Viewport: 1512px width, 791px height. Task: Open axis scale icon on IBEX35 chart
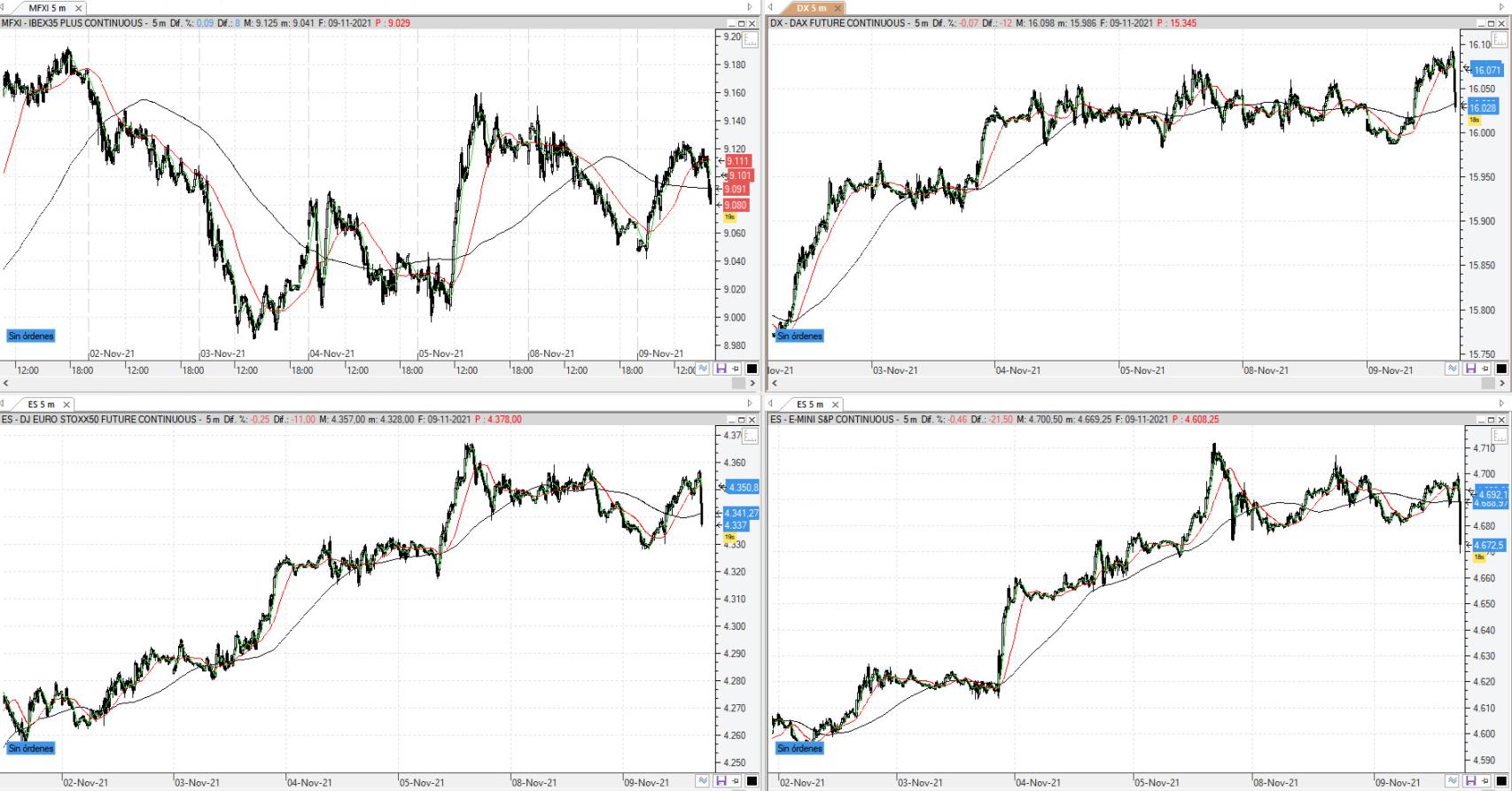point(751,40)
